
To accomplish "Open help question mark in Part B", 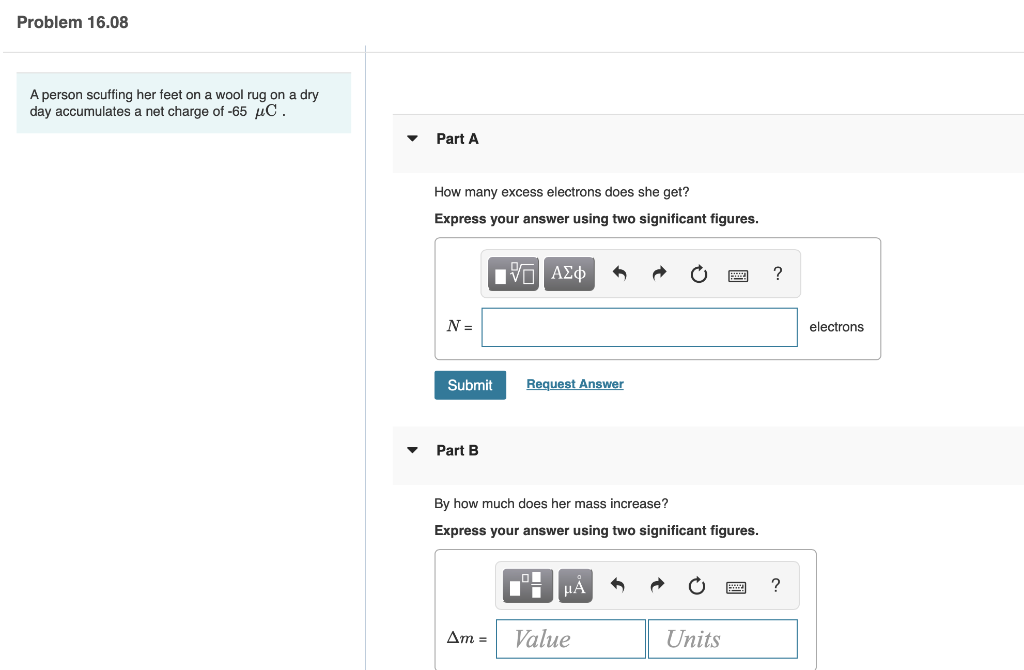I will (775, 585).
